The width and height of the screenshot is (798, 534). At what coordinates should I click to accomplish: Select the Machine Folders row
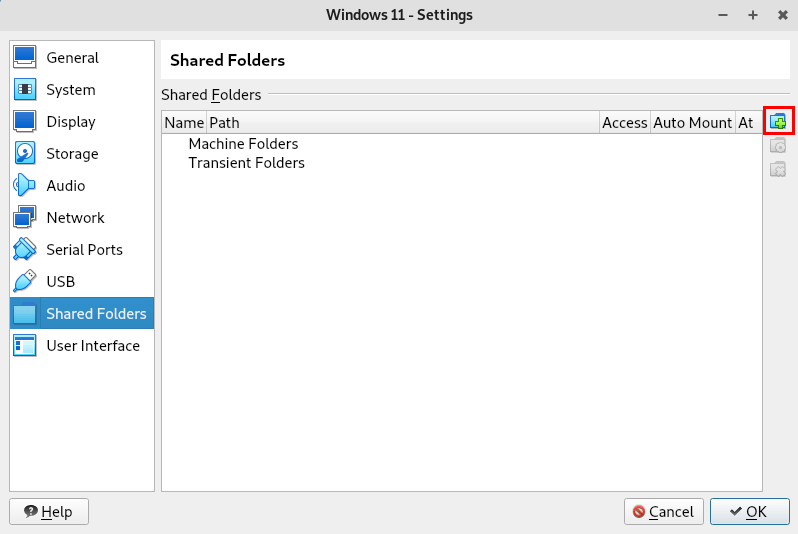pos(462,144)
